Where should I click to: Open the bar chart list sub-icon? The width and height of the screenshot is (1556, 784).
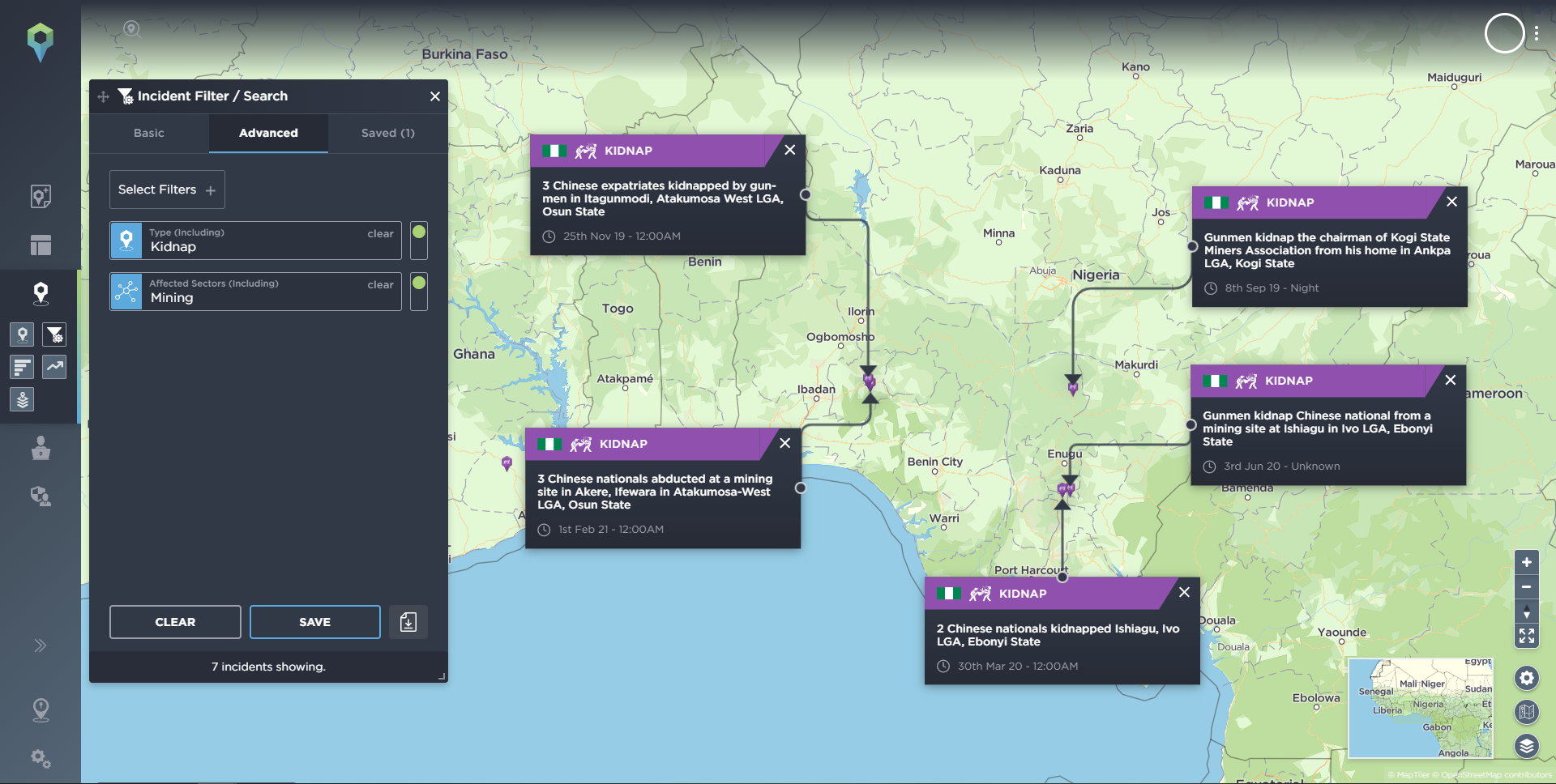tap(23, 367)
